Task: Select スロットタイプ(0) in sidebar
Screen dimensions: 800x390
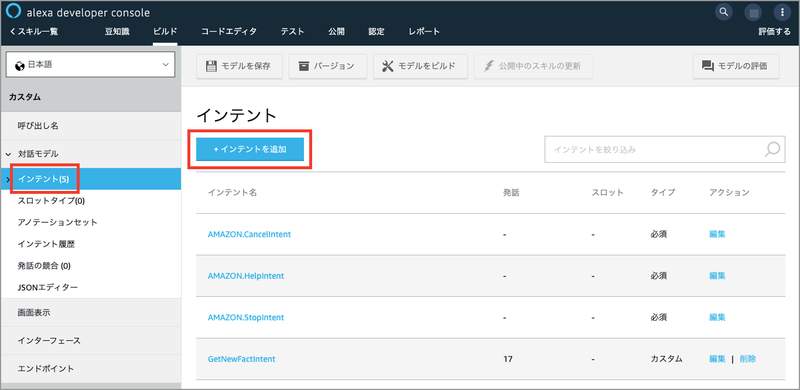Action: click(x=51, y=201)
